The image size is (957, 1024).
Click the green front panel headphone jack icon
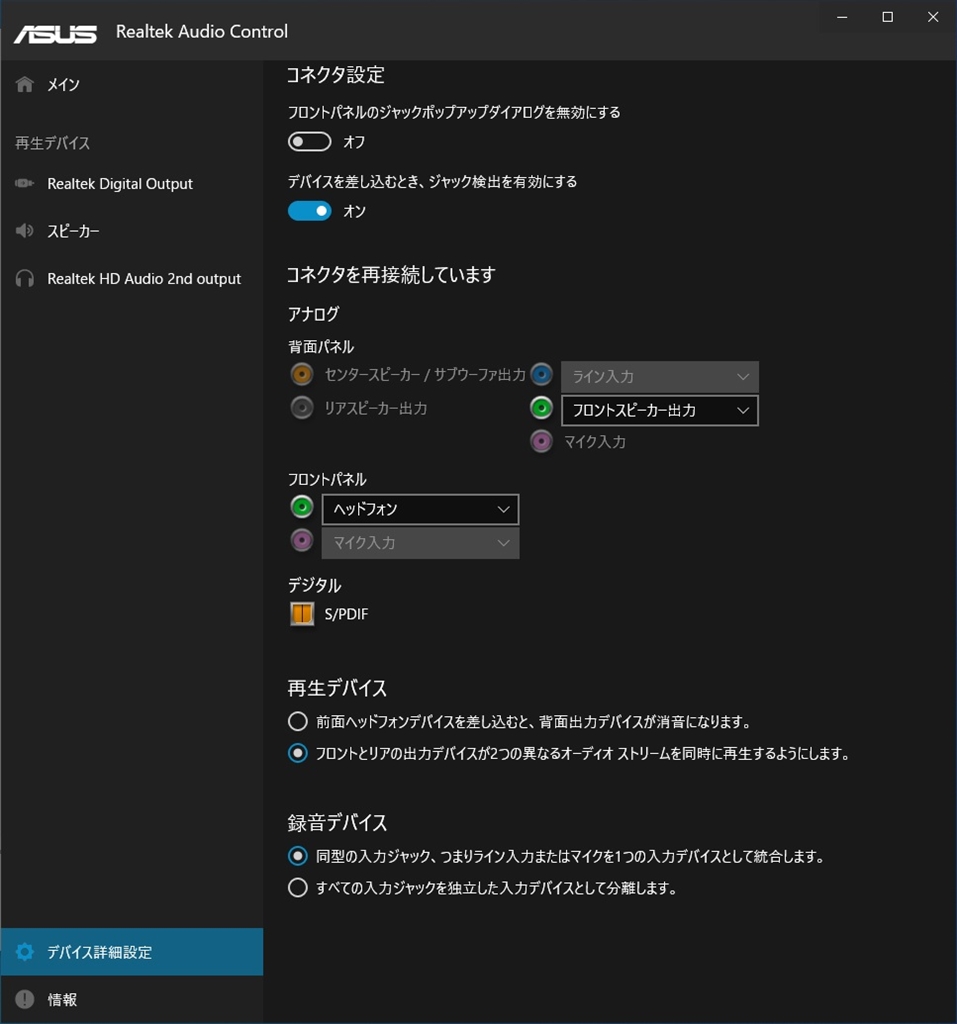tap(302, 507)
